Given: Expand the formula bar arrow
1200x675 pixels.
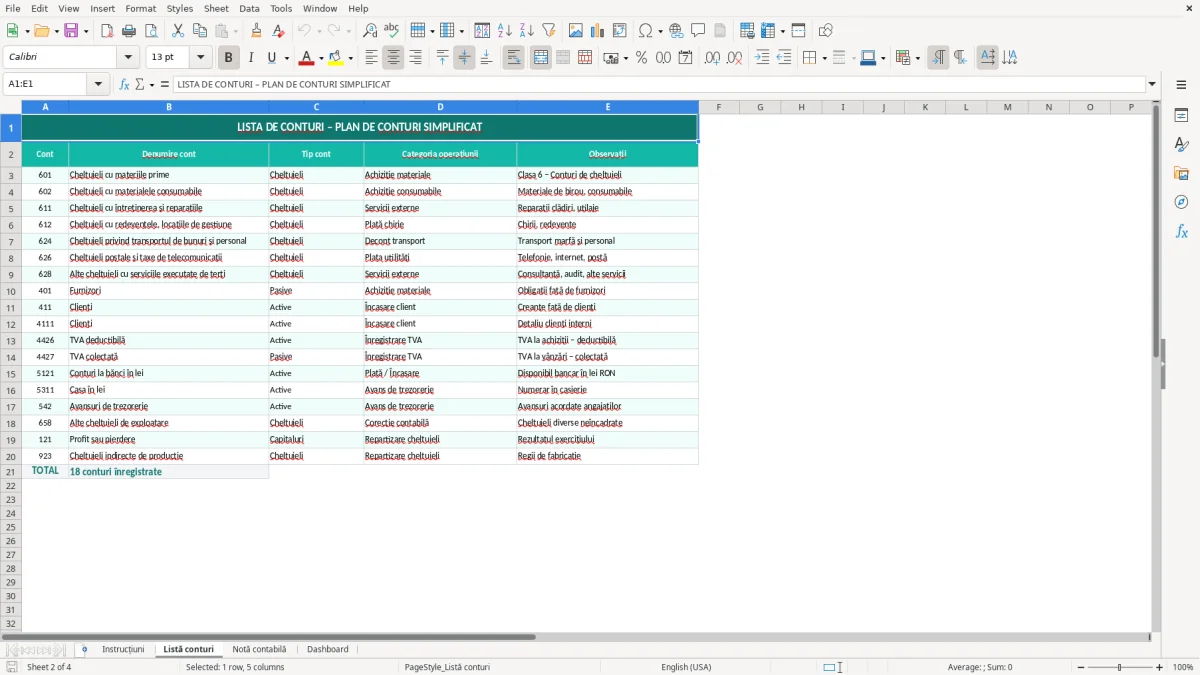Looking at the screenshot, I should tap(1152, 84).
